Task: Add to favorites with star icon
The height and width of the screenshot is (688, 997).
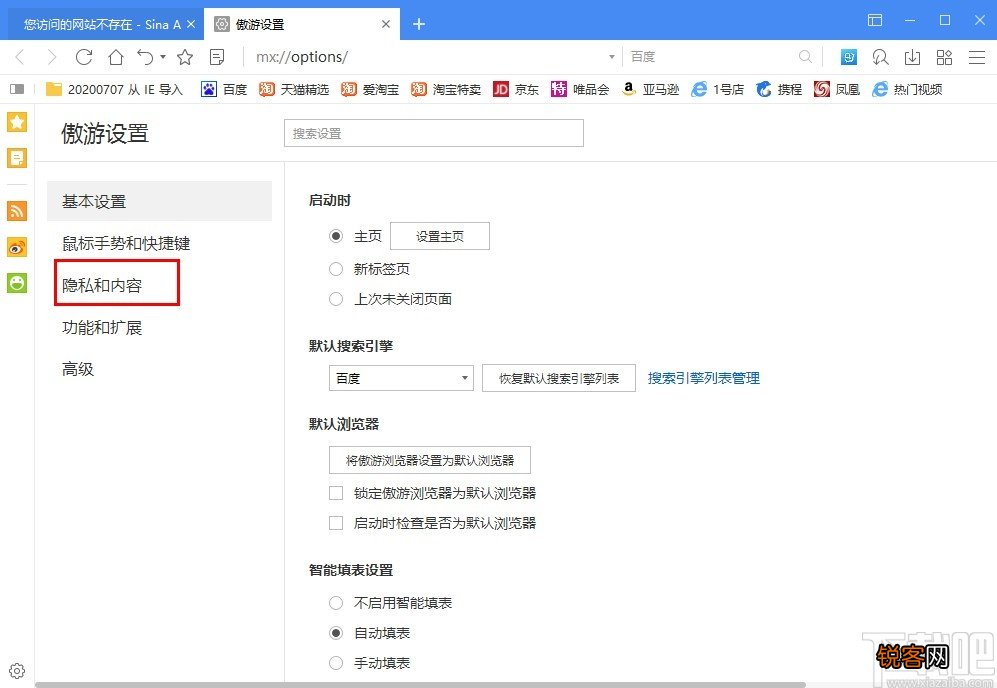Action: [185, 57]
